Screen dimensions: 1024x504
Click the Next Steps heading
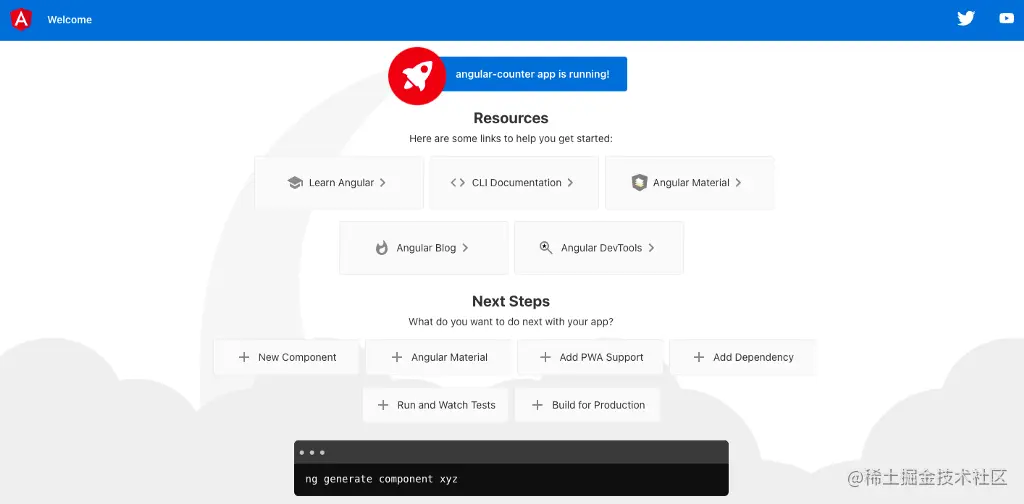pos(511,301)
